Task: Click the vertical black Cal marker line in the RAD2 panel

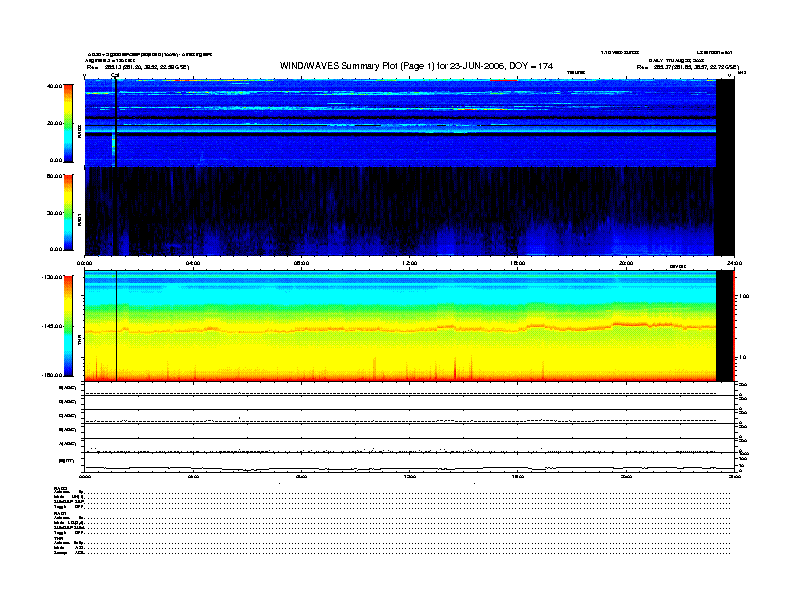Action: click(x=116, y=123)
